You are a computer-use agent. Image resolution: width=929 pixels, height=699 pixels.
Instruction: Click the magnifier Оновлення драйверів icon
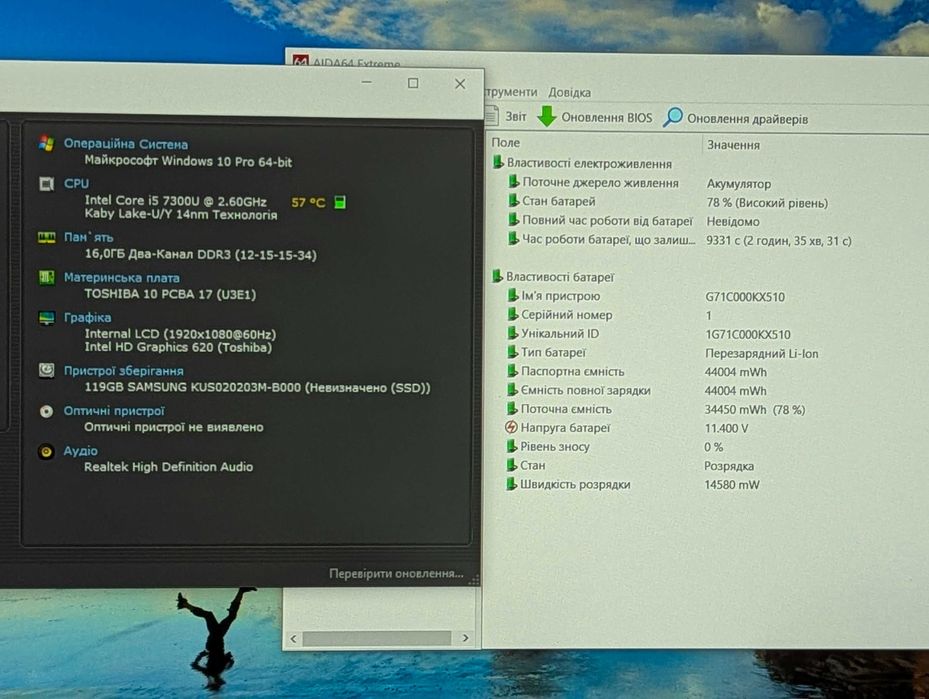coord(672,117)
